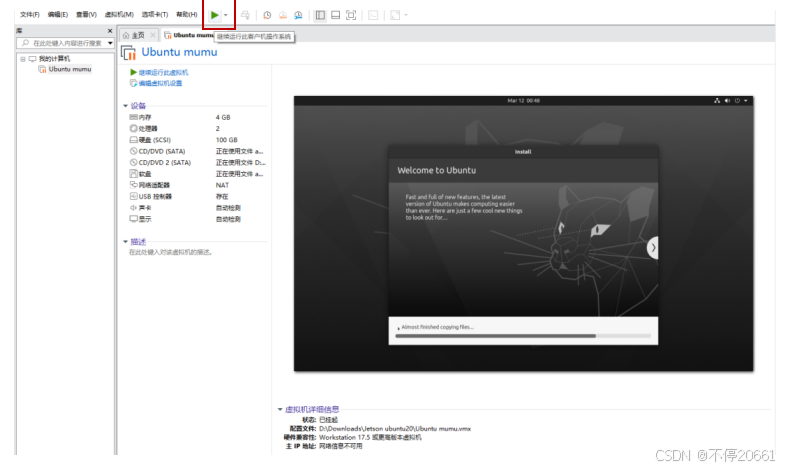Click the power icon in the Ubuntu top bar
This screenshot has height=469, width=789.
pyautogui.click(x=737, y=101)
